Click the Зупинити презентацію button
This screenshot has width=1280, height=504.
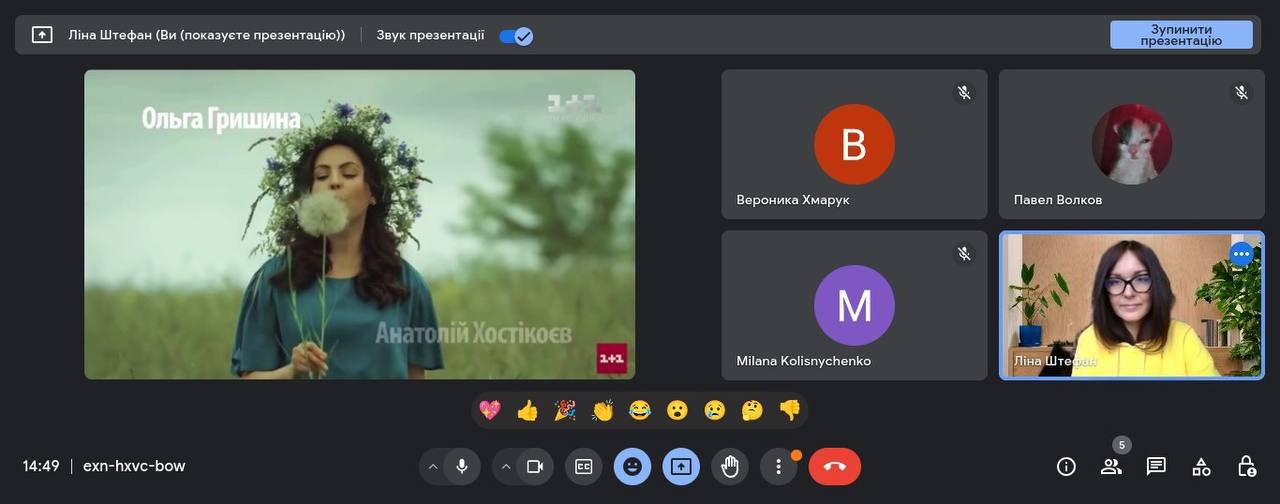click(1181, 35)
